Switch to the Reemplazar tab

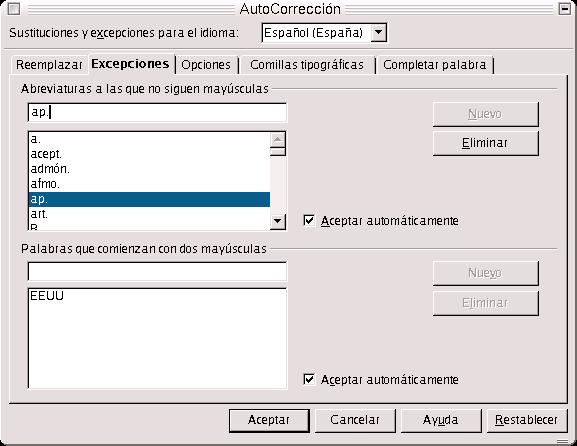(x=49, y=65)
